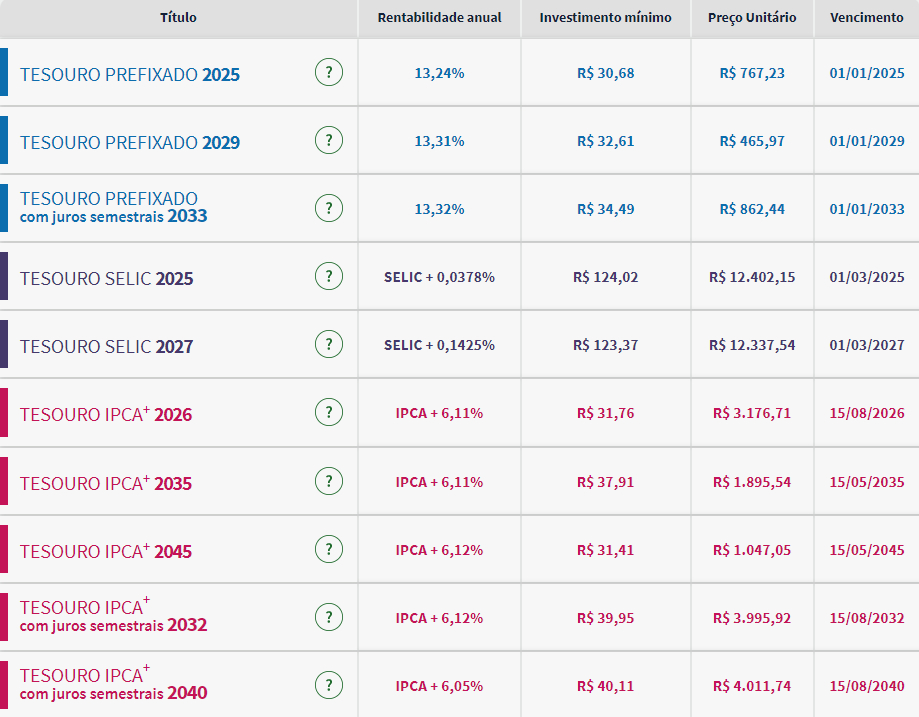Click question mark for Tesouro IPCA+ 2045
The width and height of the screenshot is (919, 717).
329,549
